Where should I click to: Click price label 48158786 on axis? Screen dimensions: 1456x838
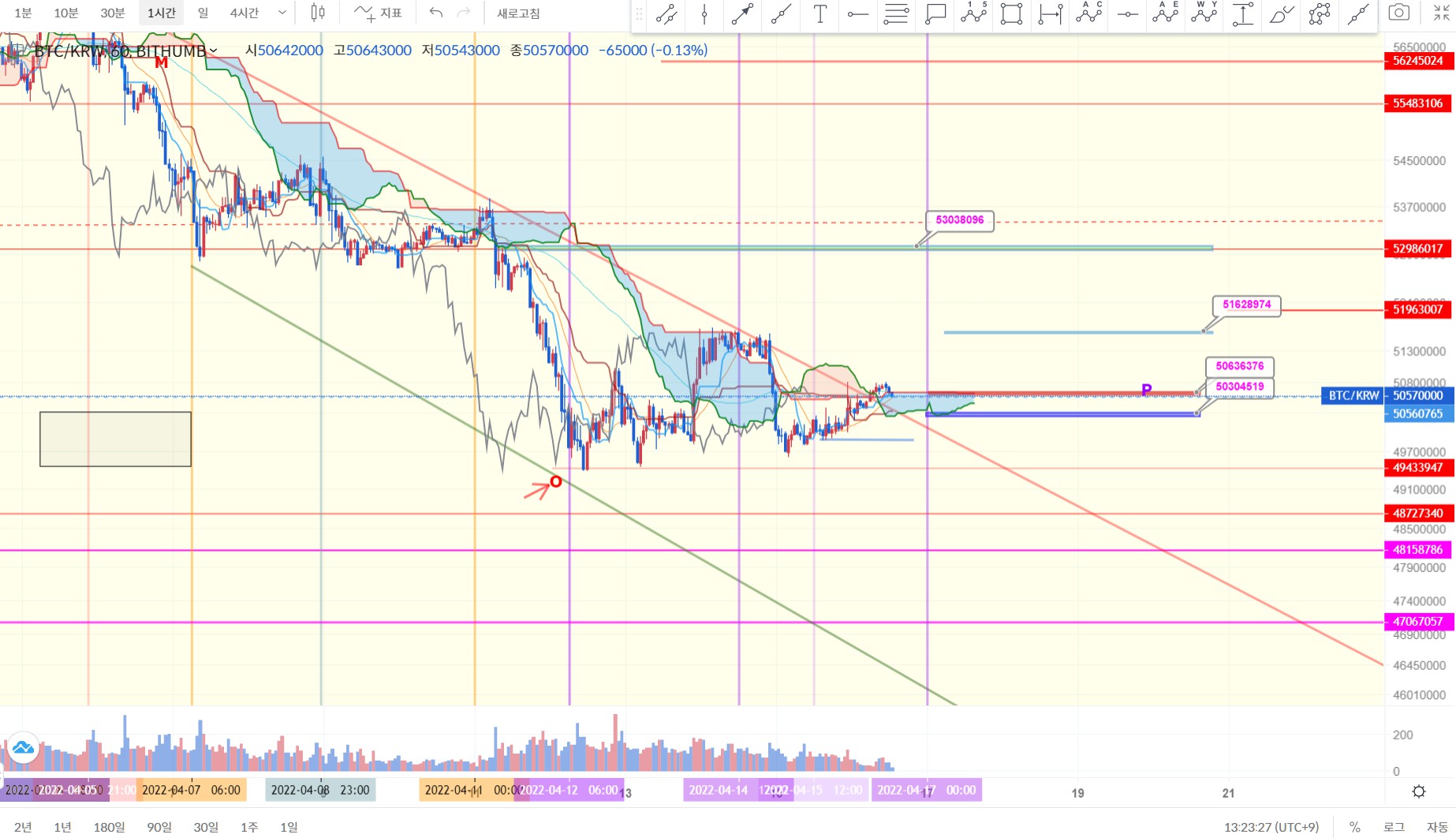[x=1418, y=550]
